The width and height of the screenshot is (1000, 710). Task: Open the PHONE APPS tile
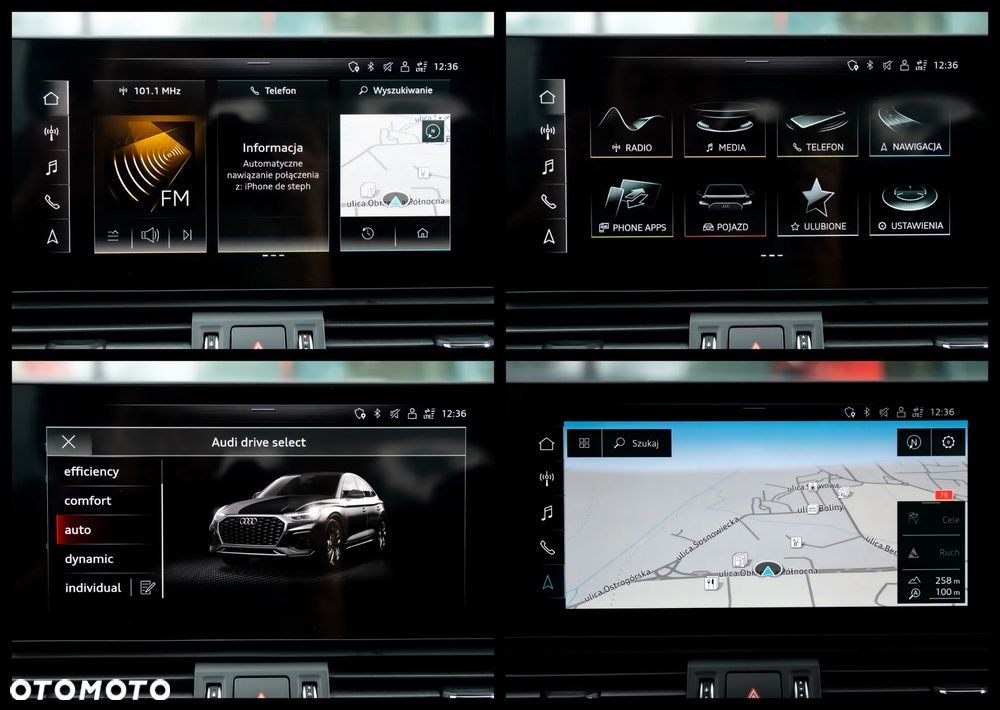tap(632, 209)
